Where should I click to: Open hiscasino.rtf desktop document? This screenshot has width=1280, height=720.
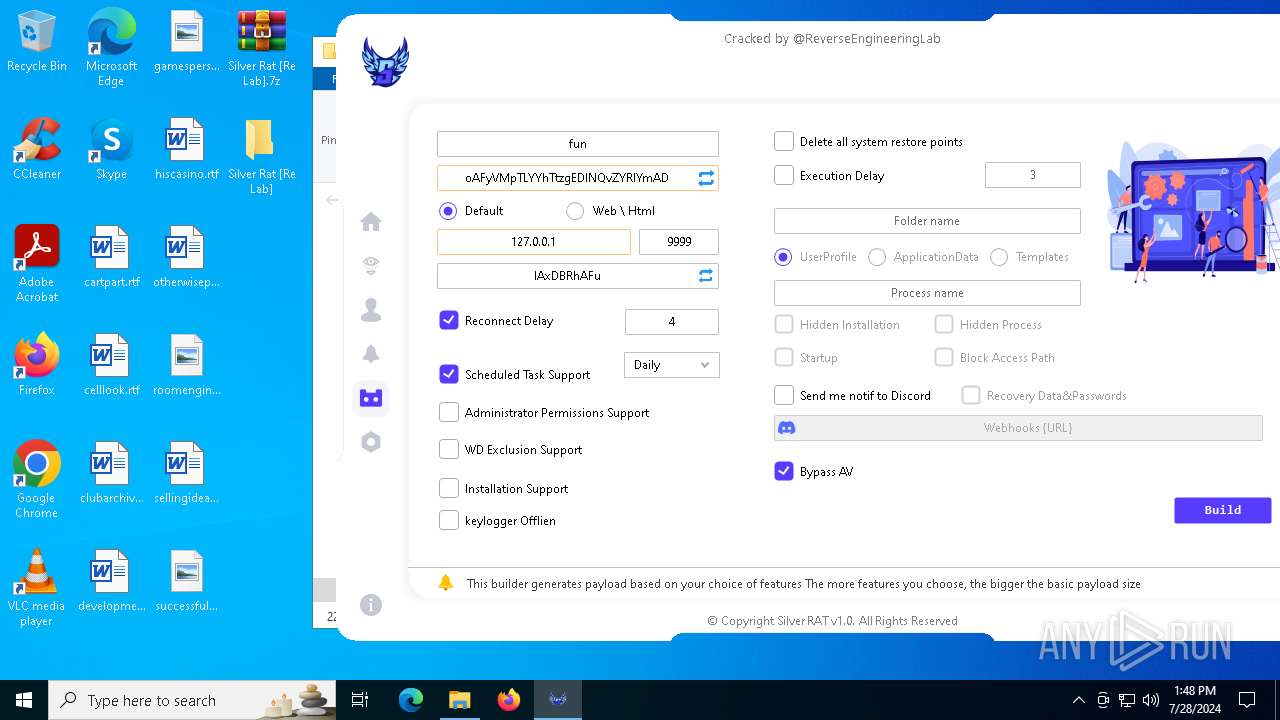tap(186, 149)
